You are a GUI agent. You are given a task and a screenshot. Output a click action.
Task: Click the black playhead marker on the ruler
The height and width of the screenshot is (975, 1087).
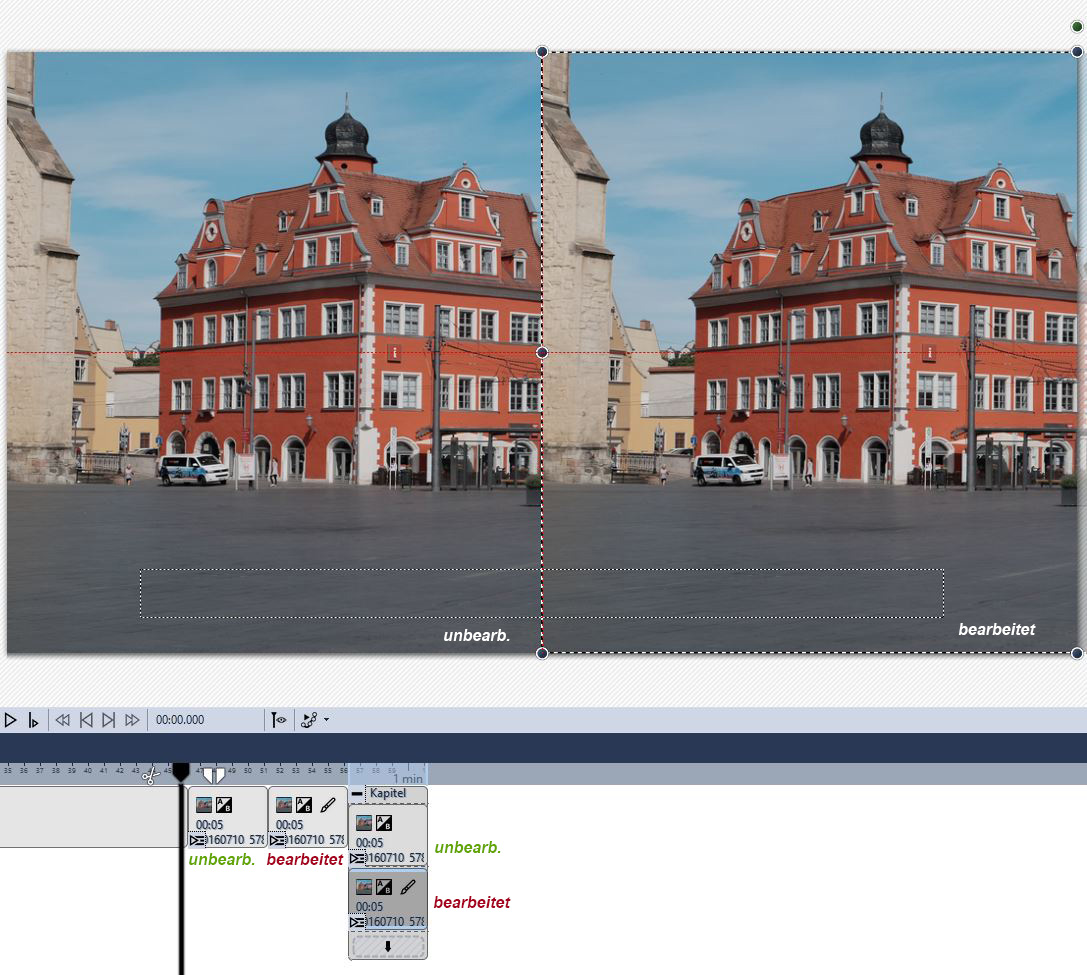tap(180, 771)
